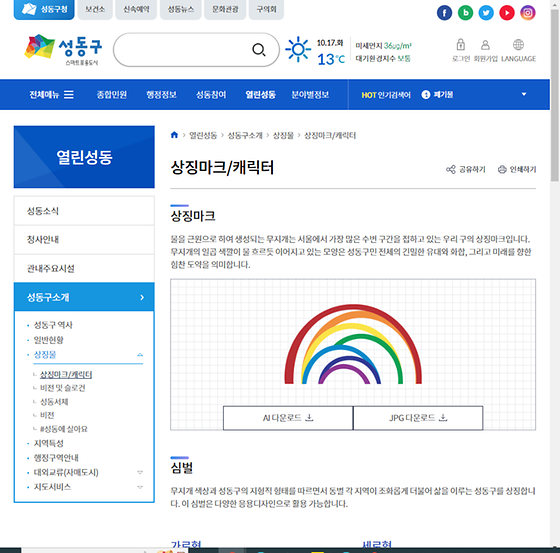Open 전체메뉴 hamburger menu
The width and height of the screenshot is (560, 553).
pyautogui.click(x=51, y=95)
